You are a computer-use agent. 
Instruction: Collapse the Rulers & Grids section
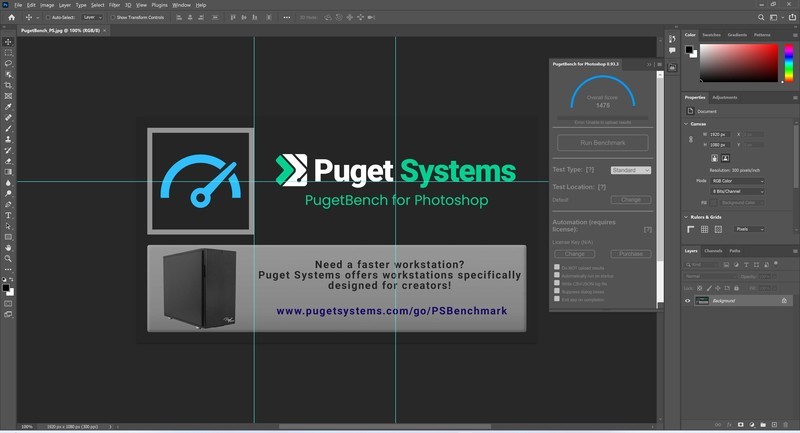[x=686, y=217]
